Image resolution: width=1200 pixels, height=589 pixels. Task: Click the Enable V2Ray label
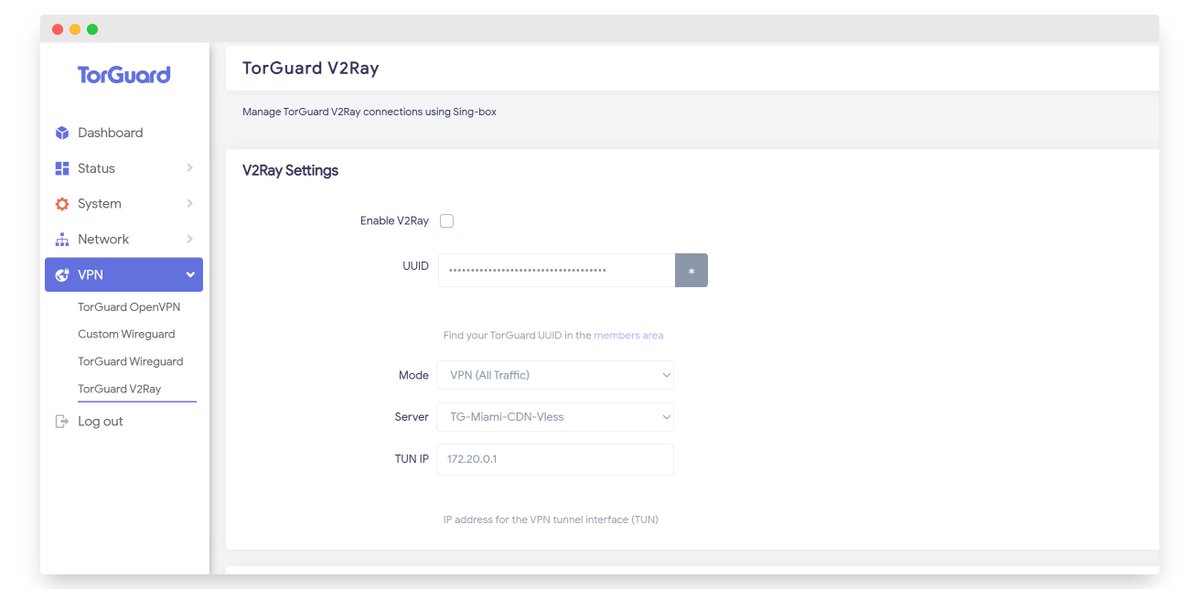pyautogui.click(x=394, y=221)
